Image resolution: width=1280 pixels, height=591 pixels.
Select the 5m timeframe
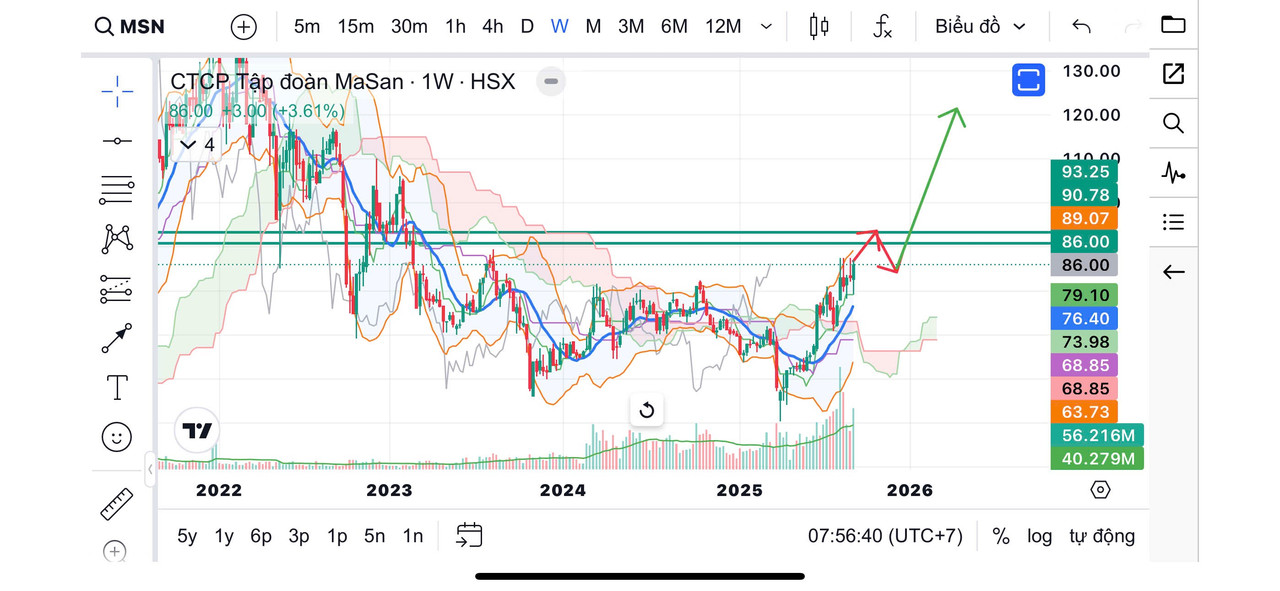(307, 26)
